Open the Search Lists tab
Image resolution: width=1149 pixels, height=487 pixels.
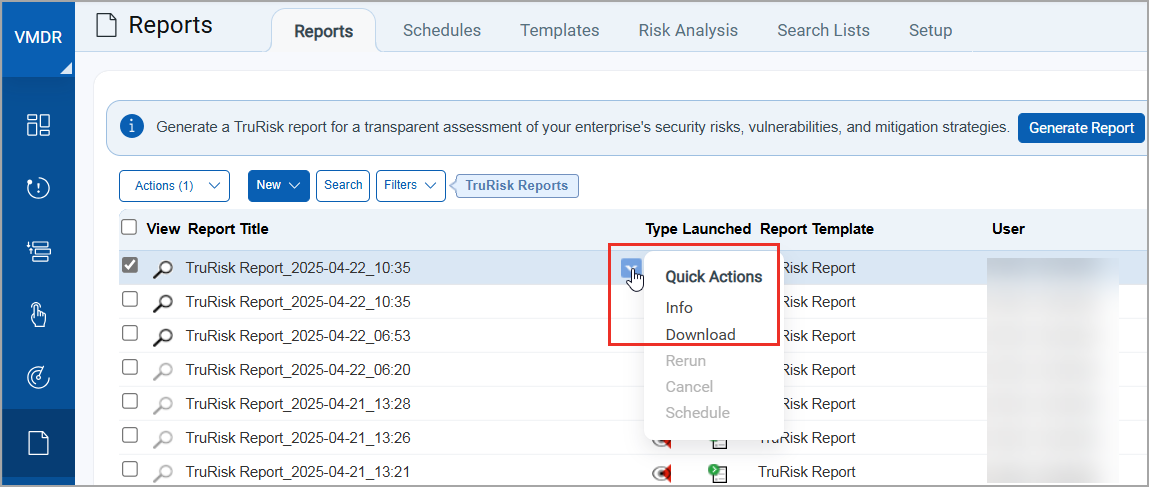(824, 31)
